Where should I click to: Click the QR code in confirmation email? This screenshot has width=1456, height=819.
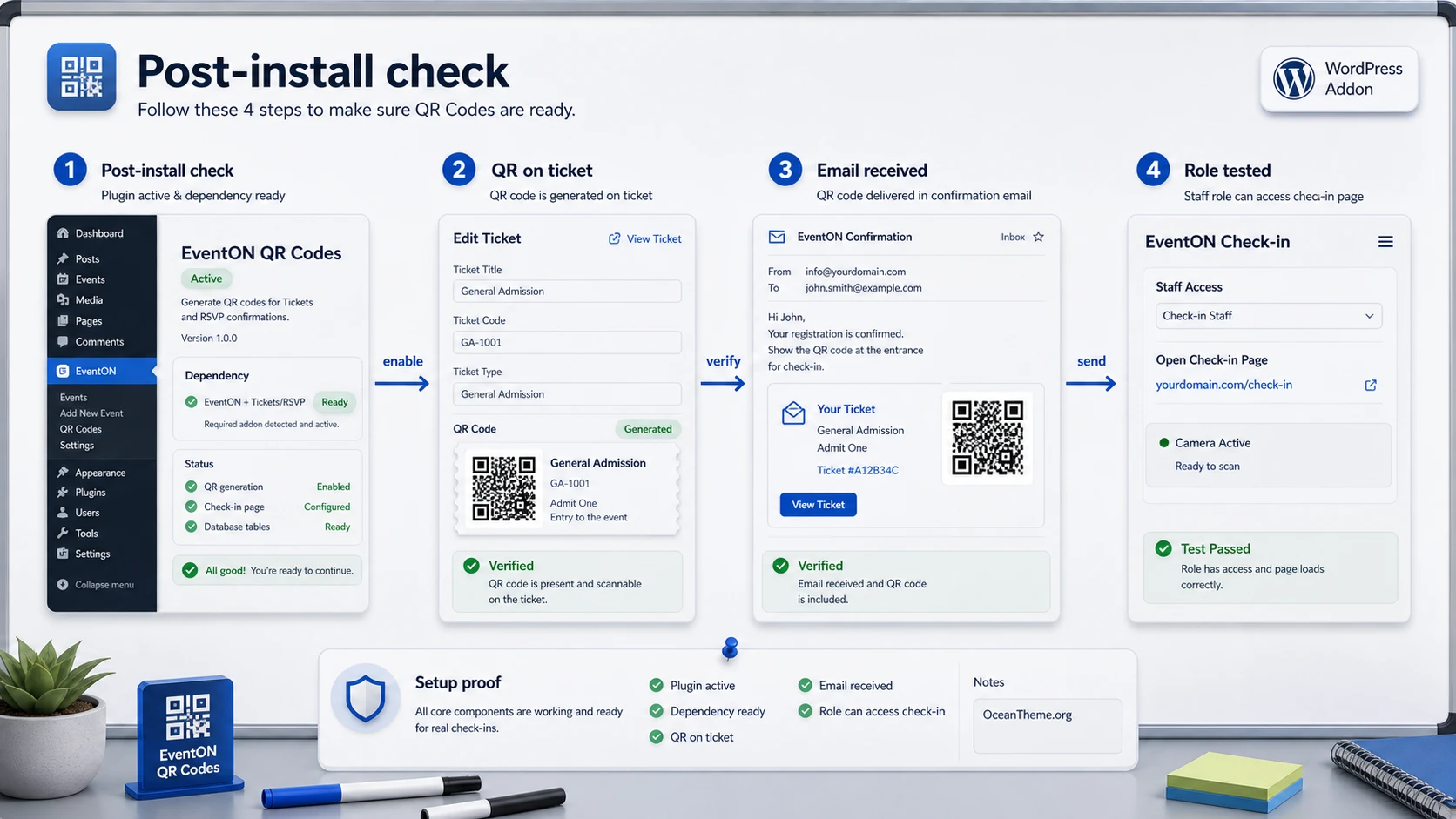(988, 438)
